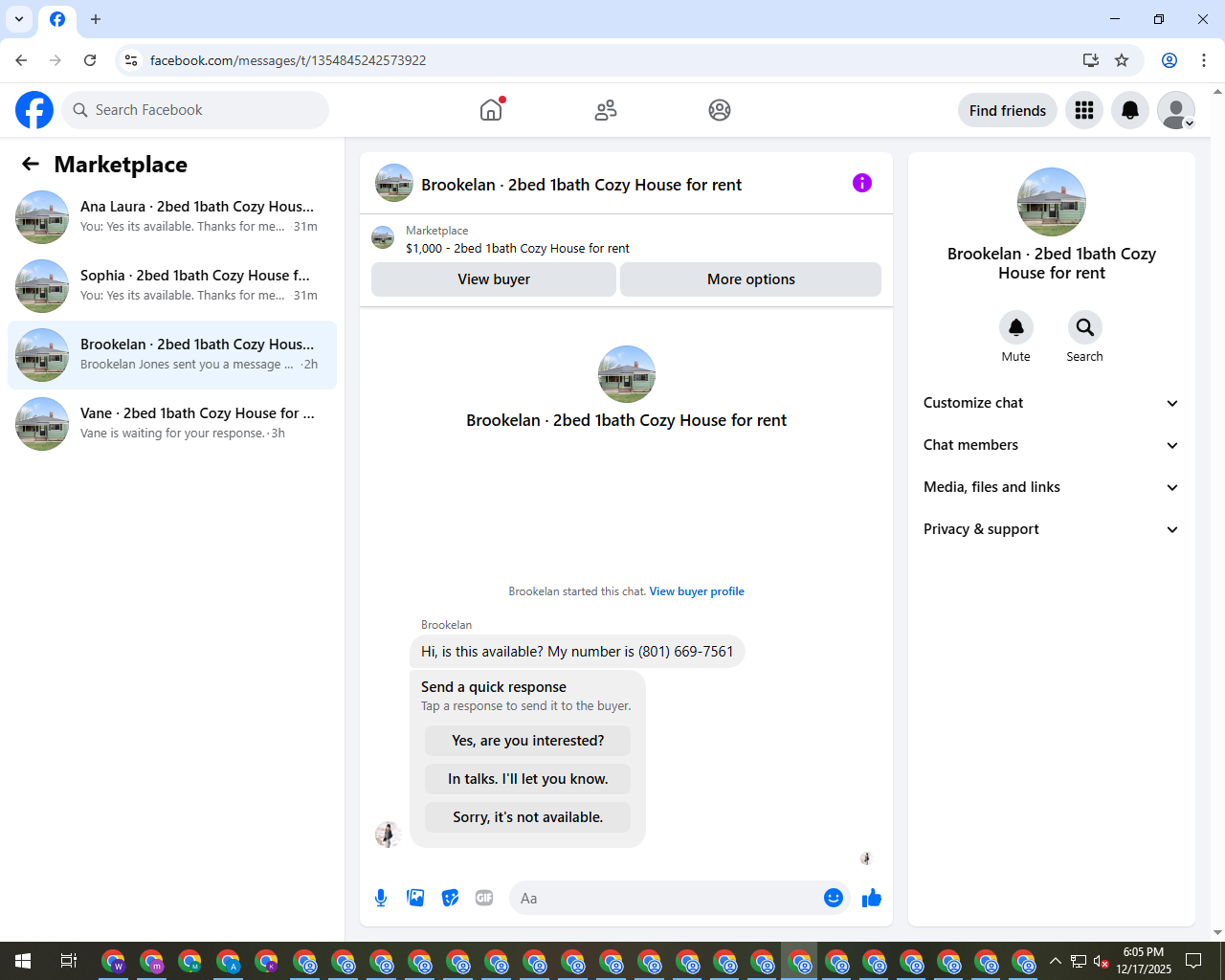Search within conversation magnifier icon

tap(1085, 327)
